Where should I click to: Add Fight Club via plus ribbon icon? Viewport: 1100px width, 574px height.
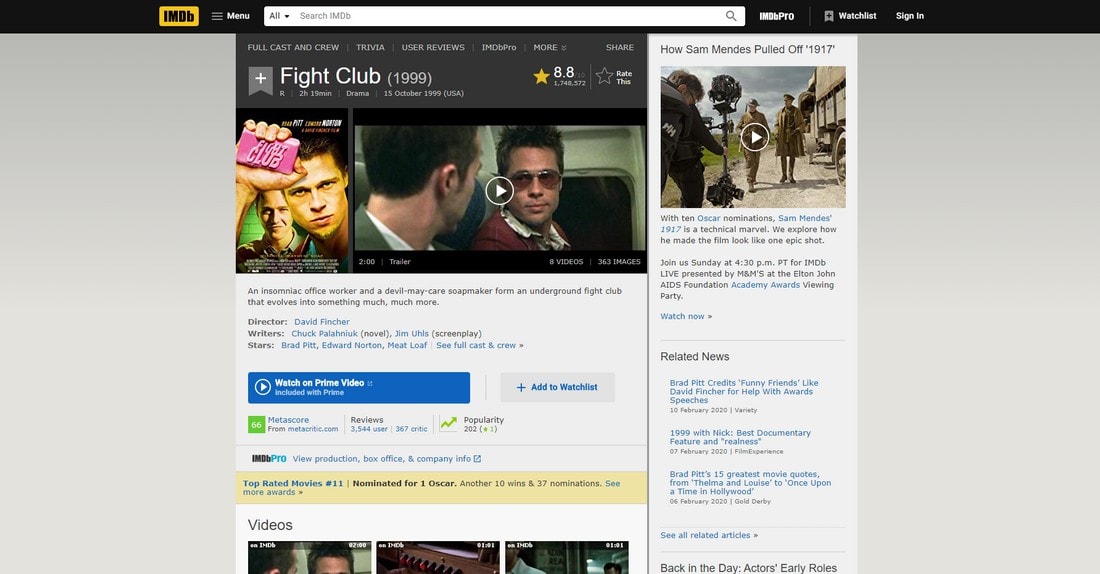[260, 79]
